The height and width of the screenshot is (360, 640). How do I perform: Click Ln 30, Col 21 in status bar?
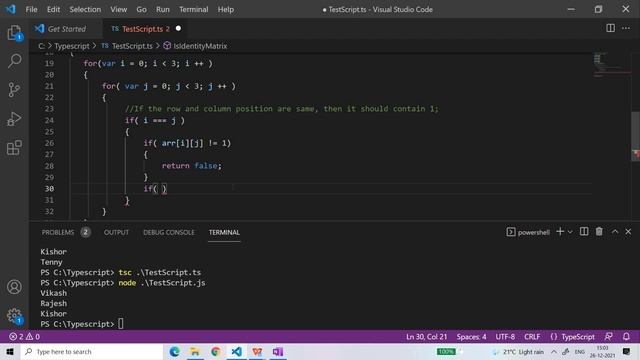click(427, 337)
